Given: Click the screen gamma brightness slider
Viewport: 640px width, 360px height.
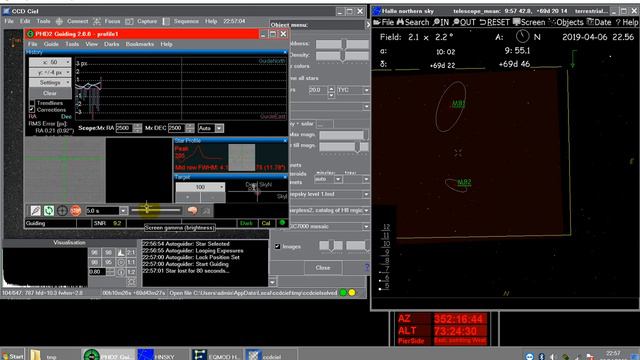Looking at the screenshot, I should pyautogui.click(x=156, y=210).
